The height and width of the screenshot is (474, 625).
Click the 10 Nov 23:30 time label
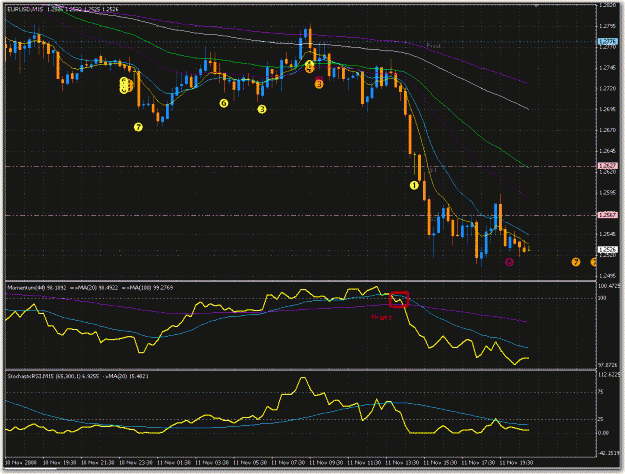coord(136,462)
